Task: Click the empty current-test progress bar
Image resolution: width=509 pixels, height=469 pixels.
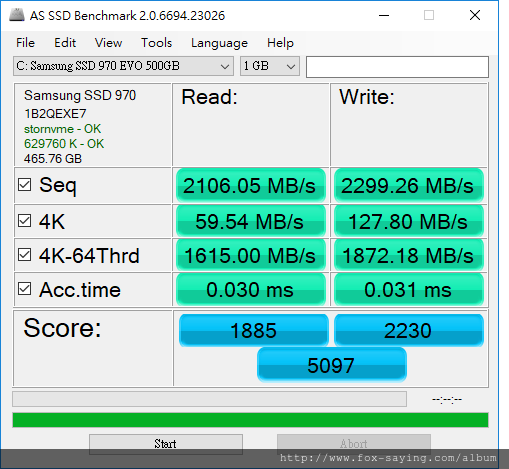Action: (209, 399)
